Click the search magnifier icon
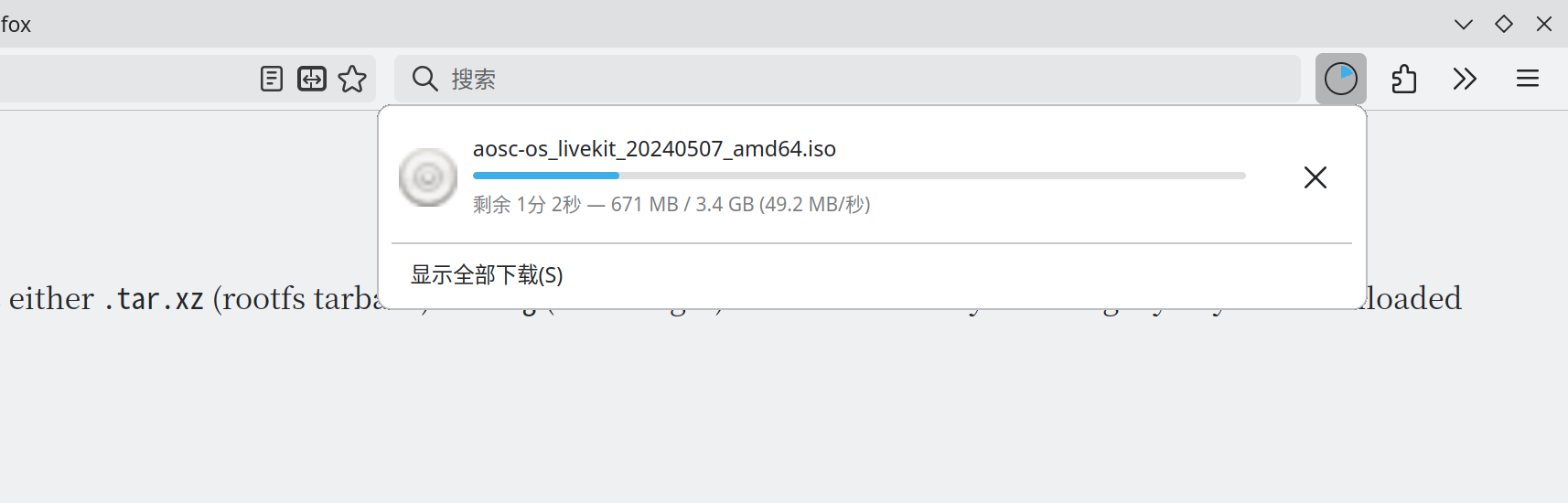Image resolution: width=1568 pixels, height=503 pixels. (424, 79)
